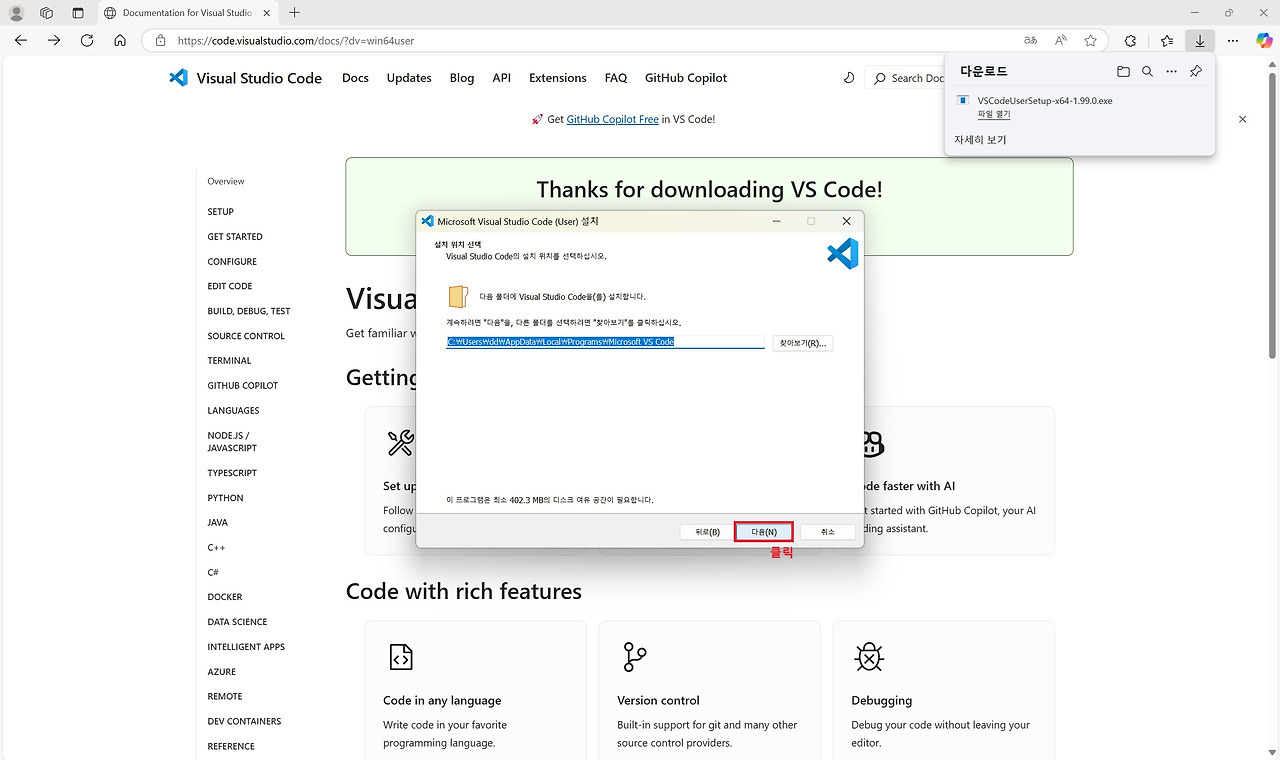Image resolution: width=1280 pixels, height=760 pixels.
Task: Open the browser extensions icon
Action: (1130, 40)
